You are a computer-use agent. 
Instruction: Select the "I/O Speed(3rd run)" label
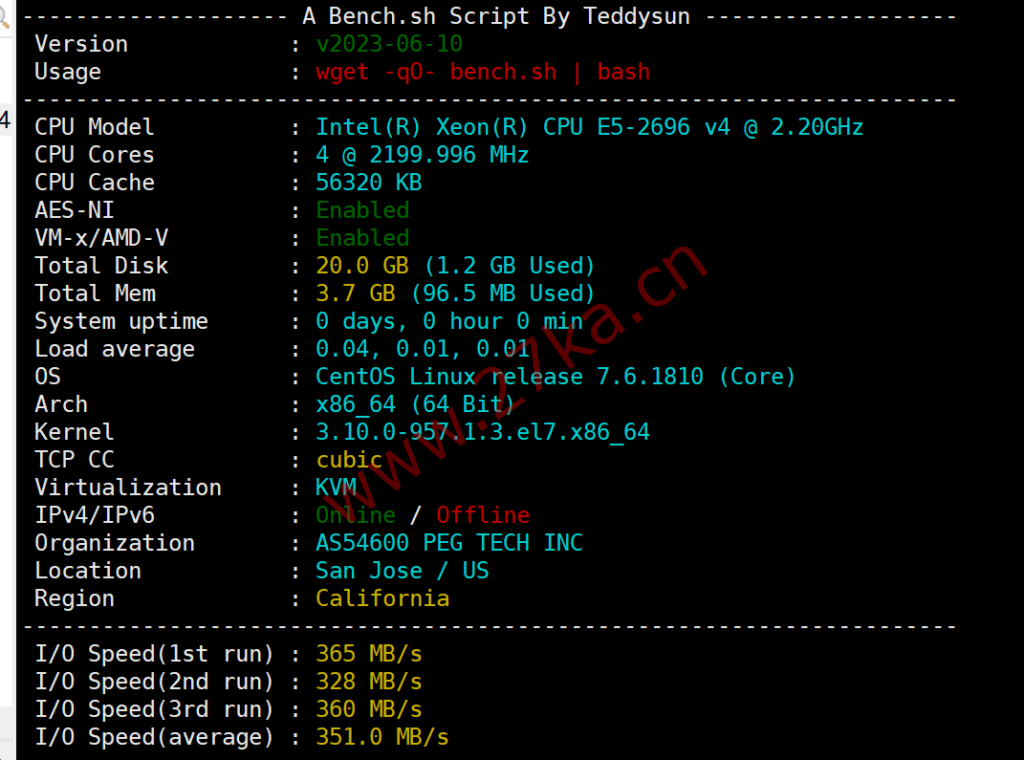[x=154, y=709]
